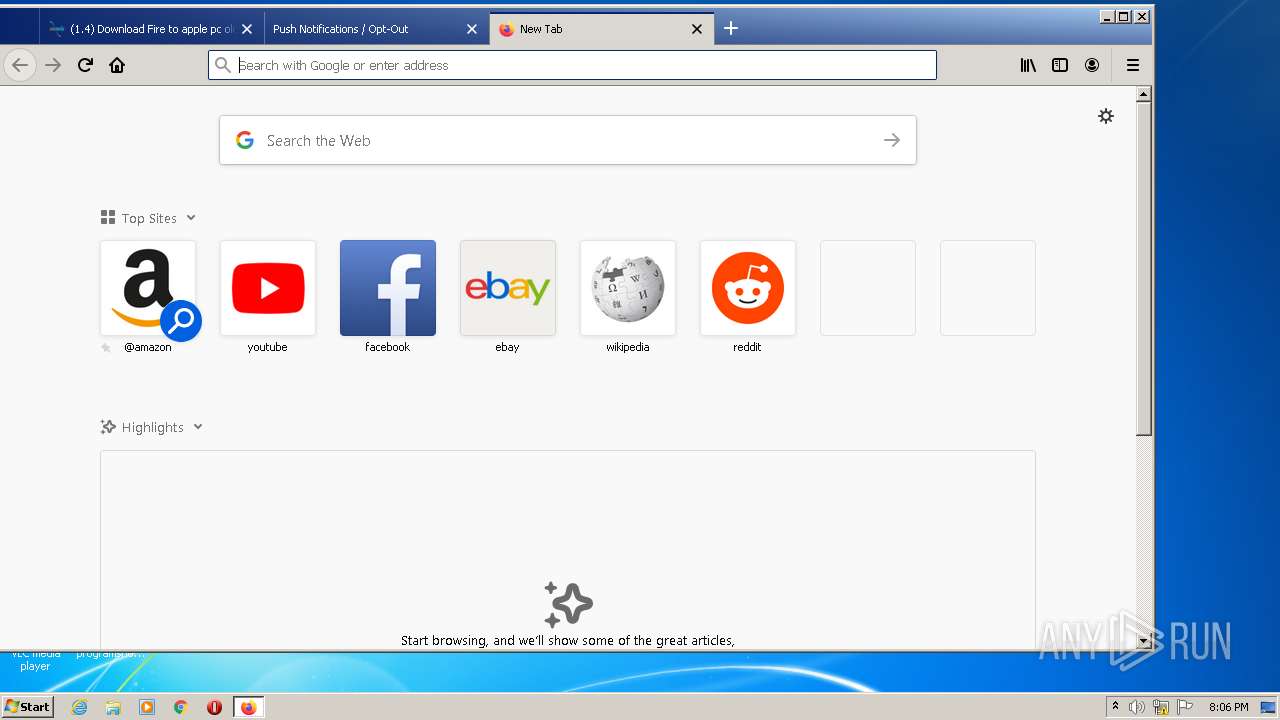Click the Top Sites heading text

pyautogui.click(x=149, y=218)
